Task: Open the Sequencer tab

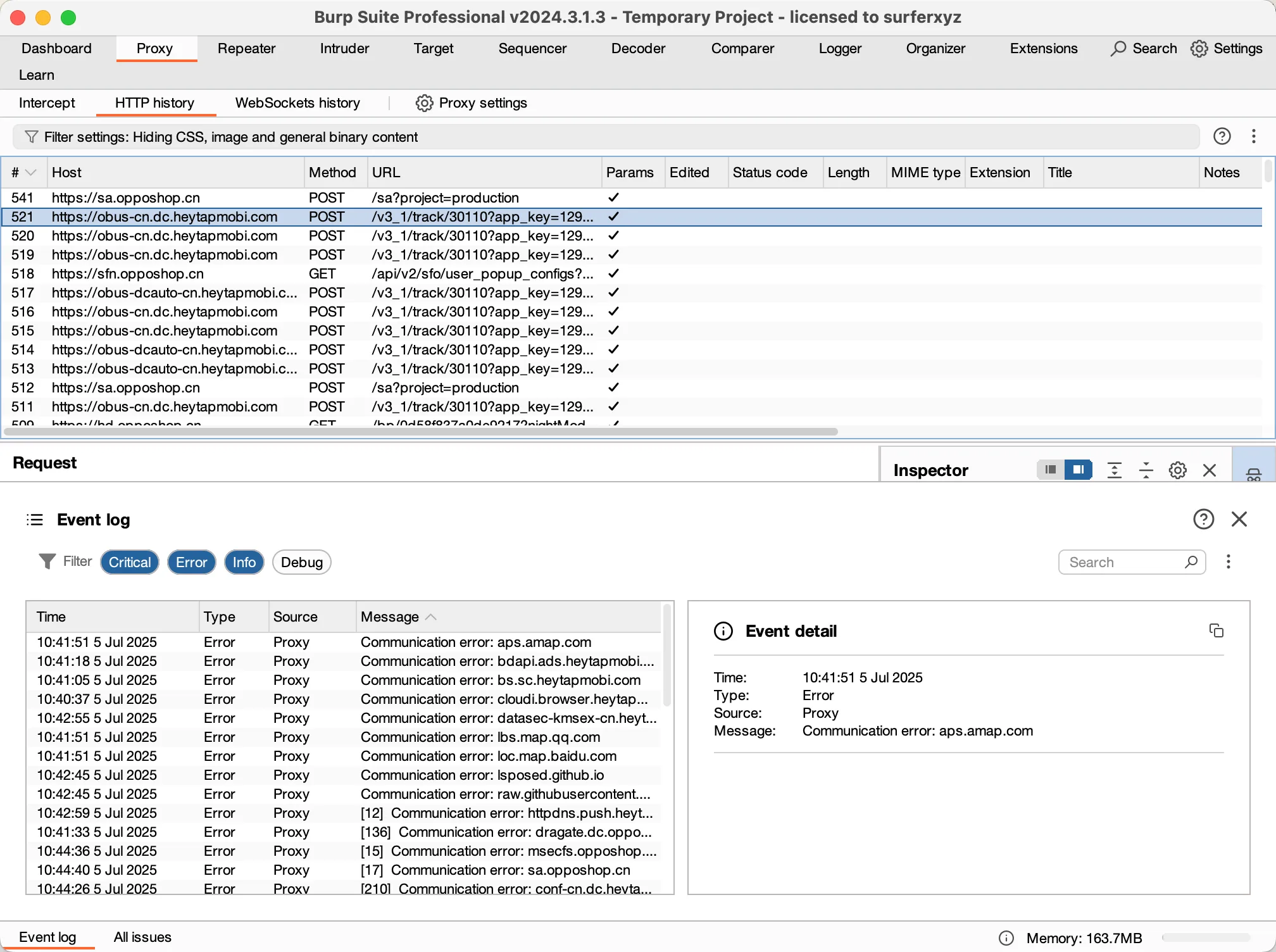Action: [x=532, y=49]
